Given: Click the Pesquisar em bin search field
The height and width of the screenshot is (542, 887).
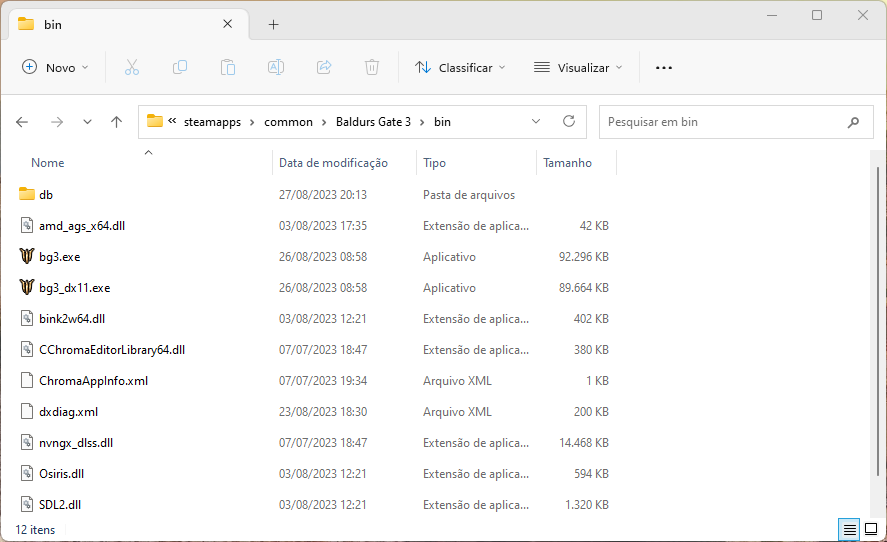Looking at the screenshot, I should tap(724, 122).
